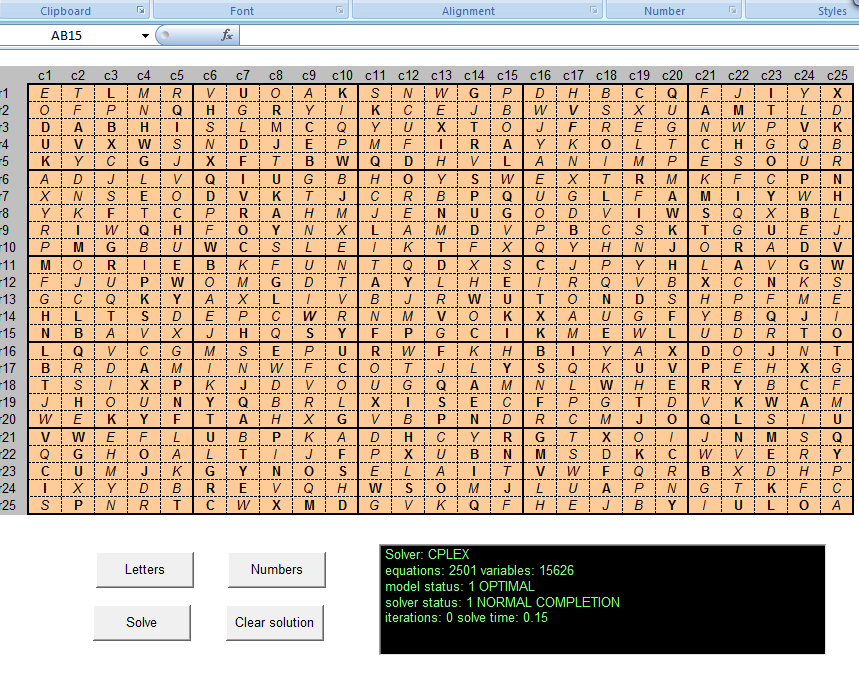Select the c25 column header
The width and height of the screenshot is (859, 673).
[x=837, y=75]
